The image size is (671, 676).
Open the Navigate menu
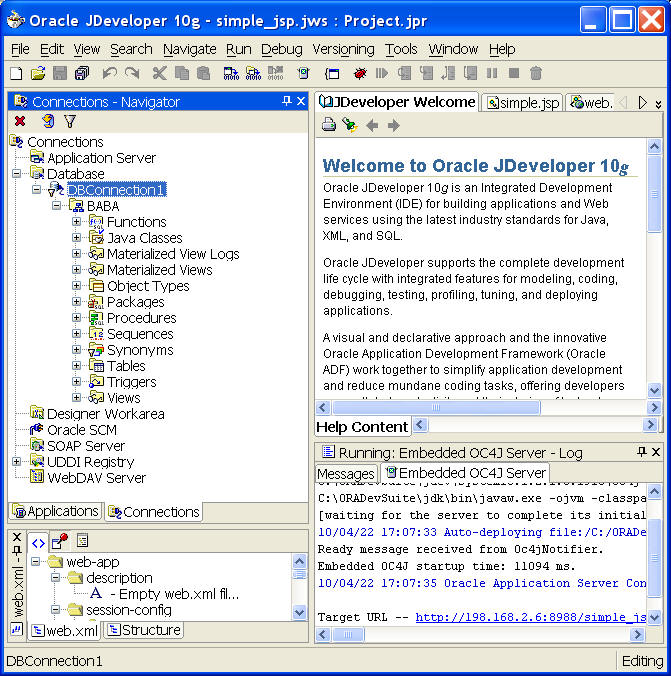pyautogui.click(x=189, y=49)
